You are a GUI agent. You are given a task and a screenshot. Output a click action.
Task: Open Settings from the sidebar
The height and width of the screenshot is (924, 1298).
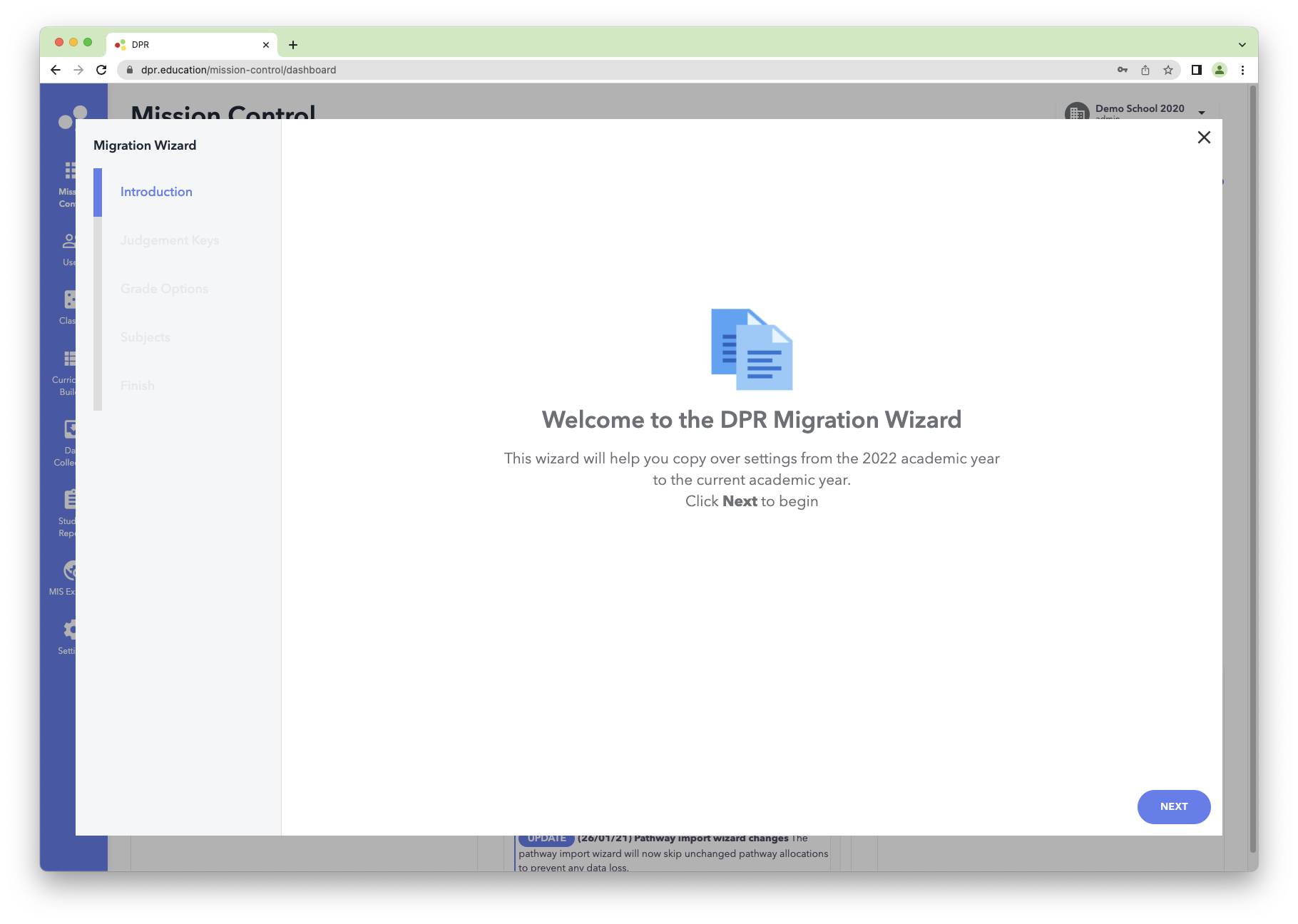[70, 633]
